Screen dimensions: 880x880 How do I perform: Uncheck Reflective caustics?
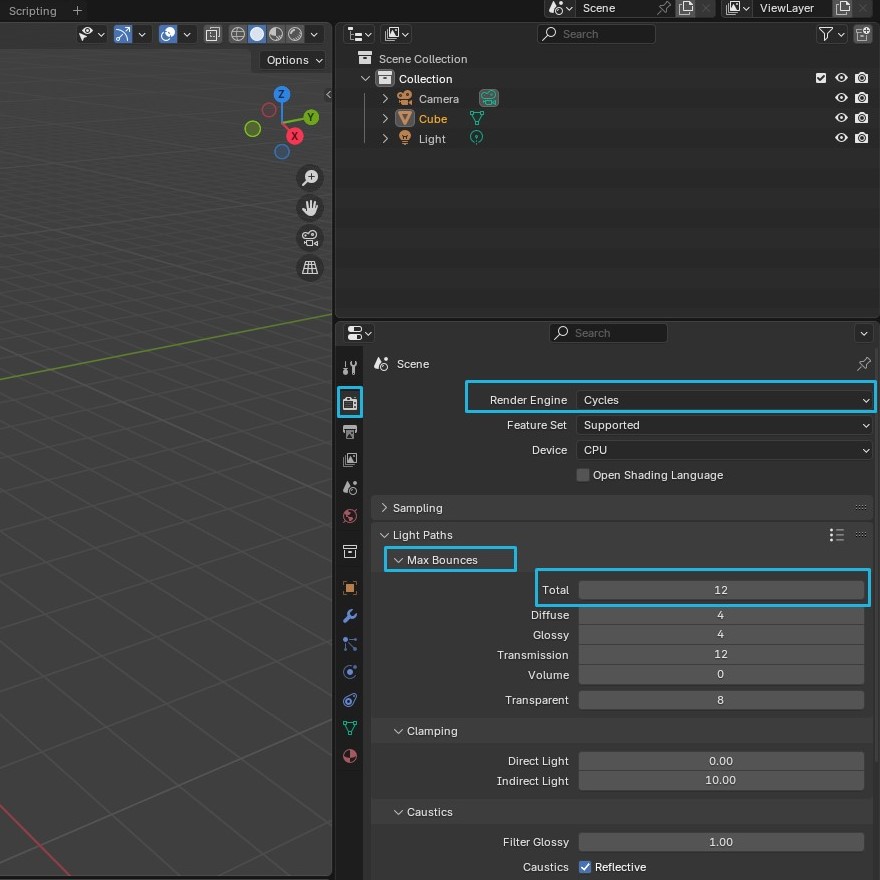(588, 867)
